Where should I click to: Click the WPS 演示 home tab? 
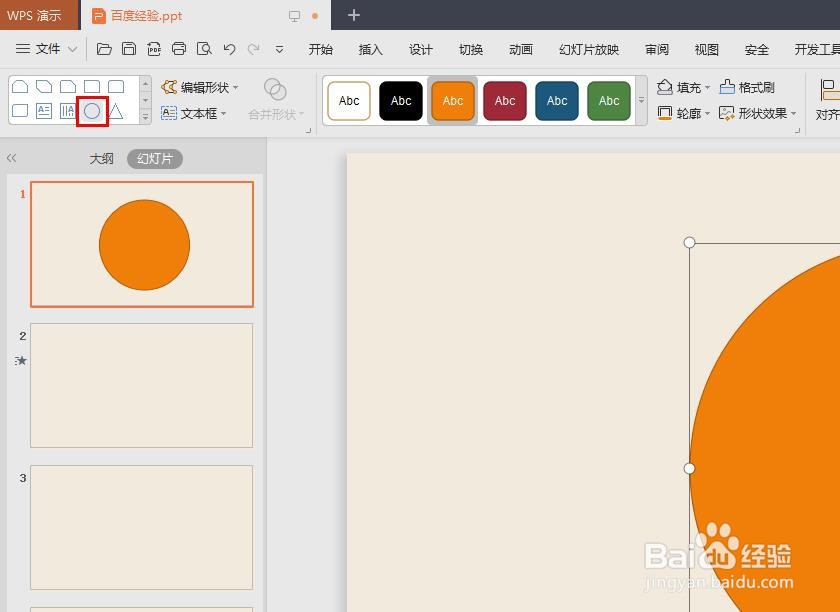(x=40, y=15)
